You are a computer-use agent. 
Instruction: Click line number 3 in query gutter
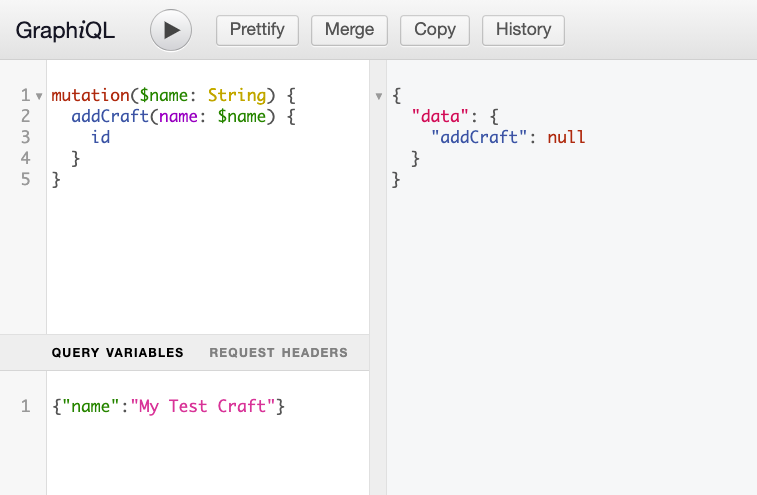(x=24, y=138)
